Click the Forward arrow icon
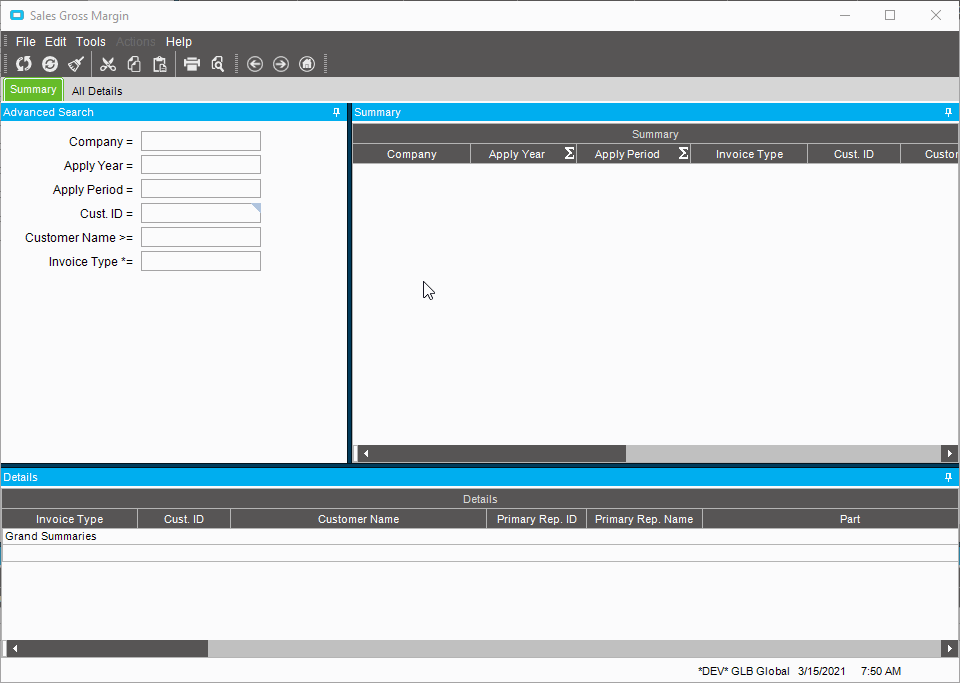 coord(281,64)
